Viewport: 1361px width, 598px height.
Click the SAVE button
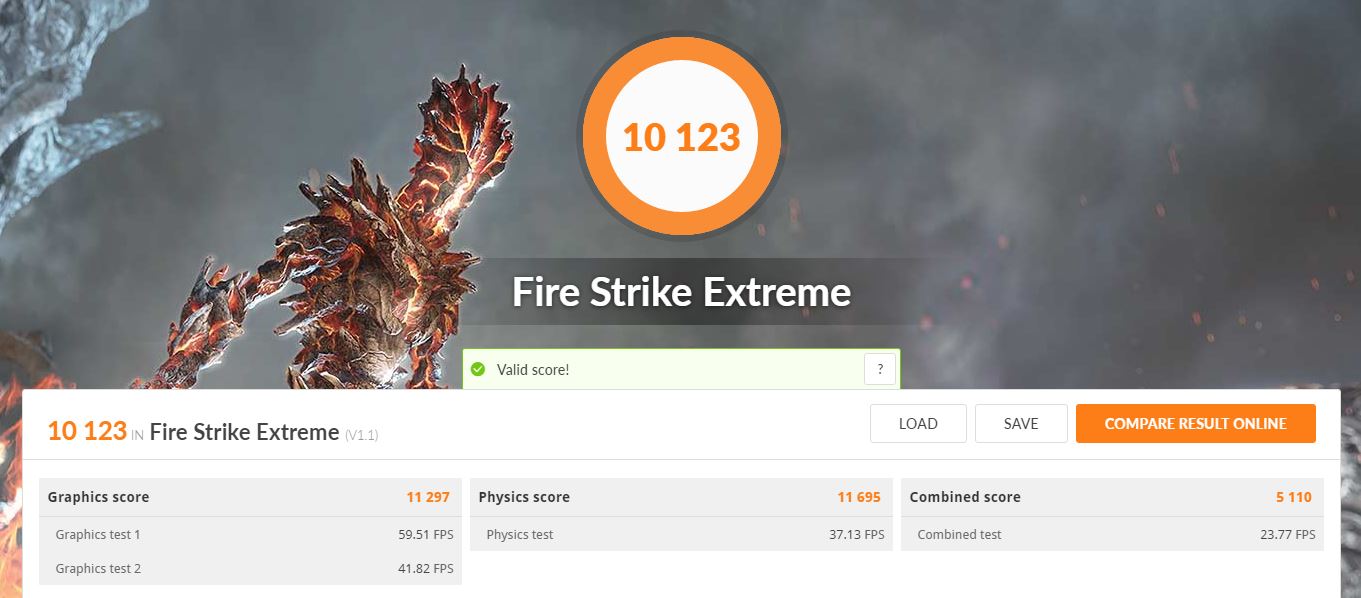(x=1021, y=423)
